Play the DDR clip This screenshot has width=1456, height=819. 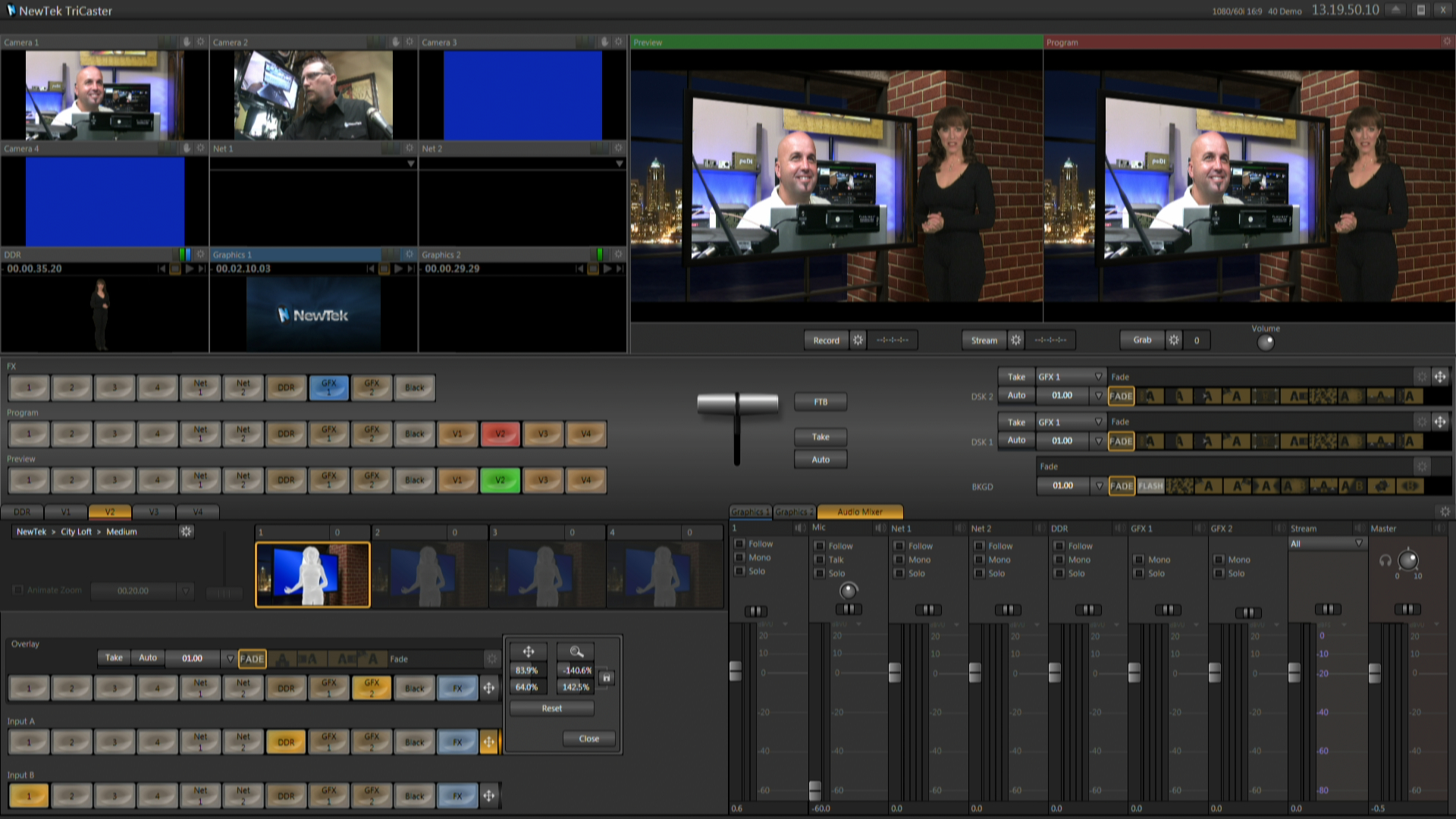click(189, 268)
